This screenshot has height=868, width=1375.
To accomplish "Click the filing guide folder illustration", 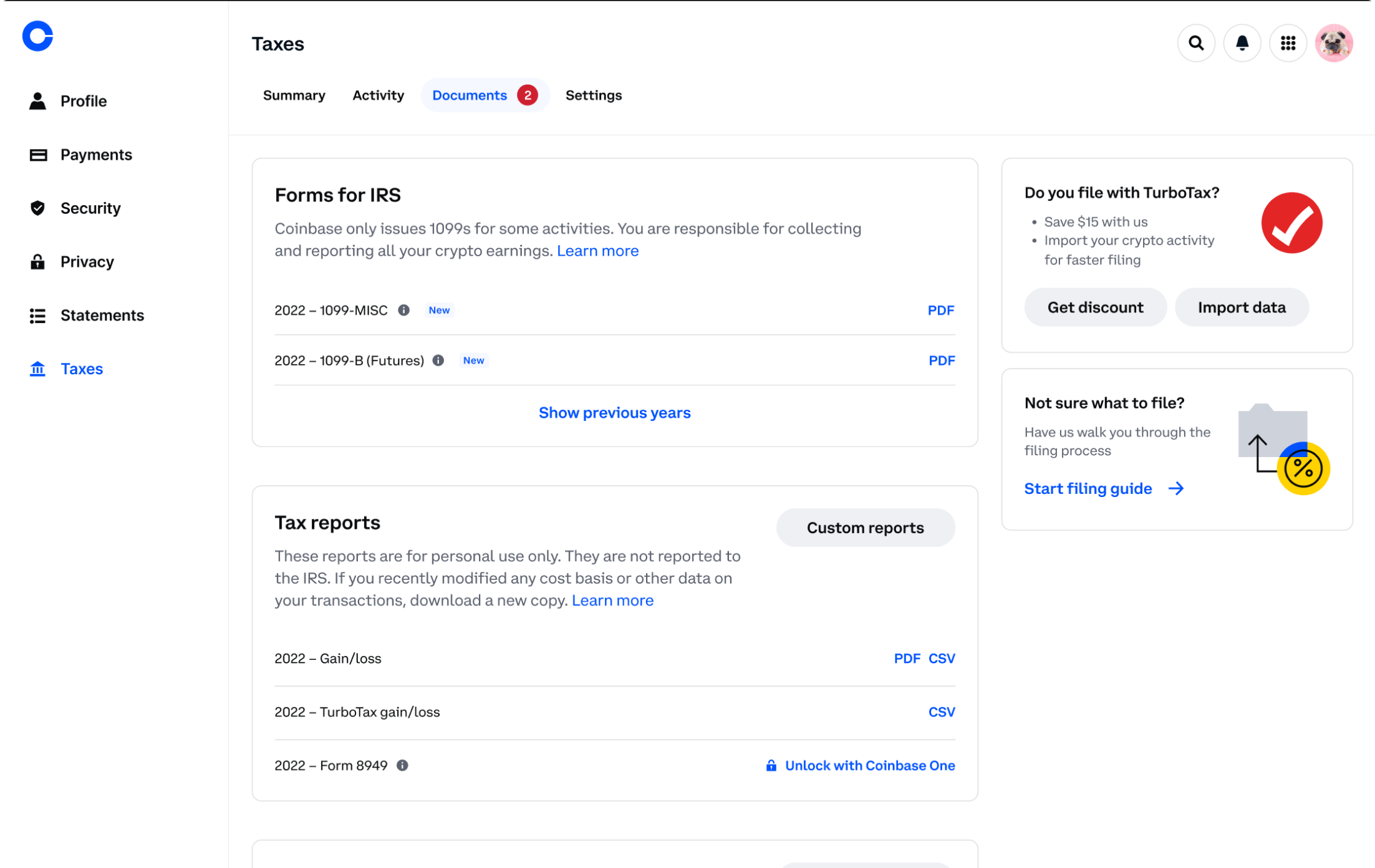I will click(1284, 449).
